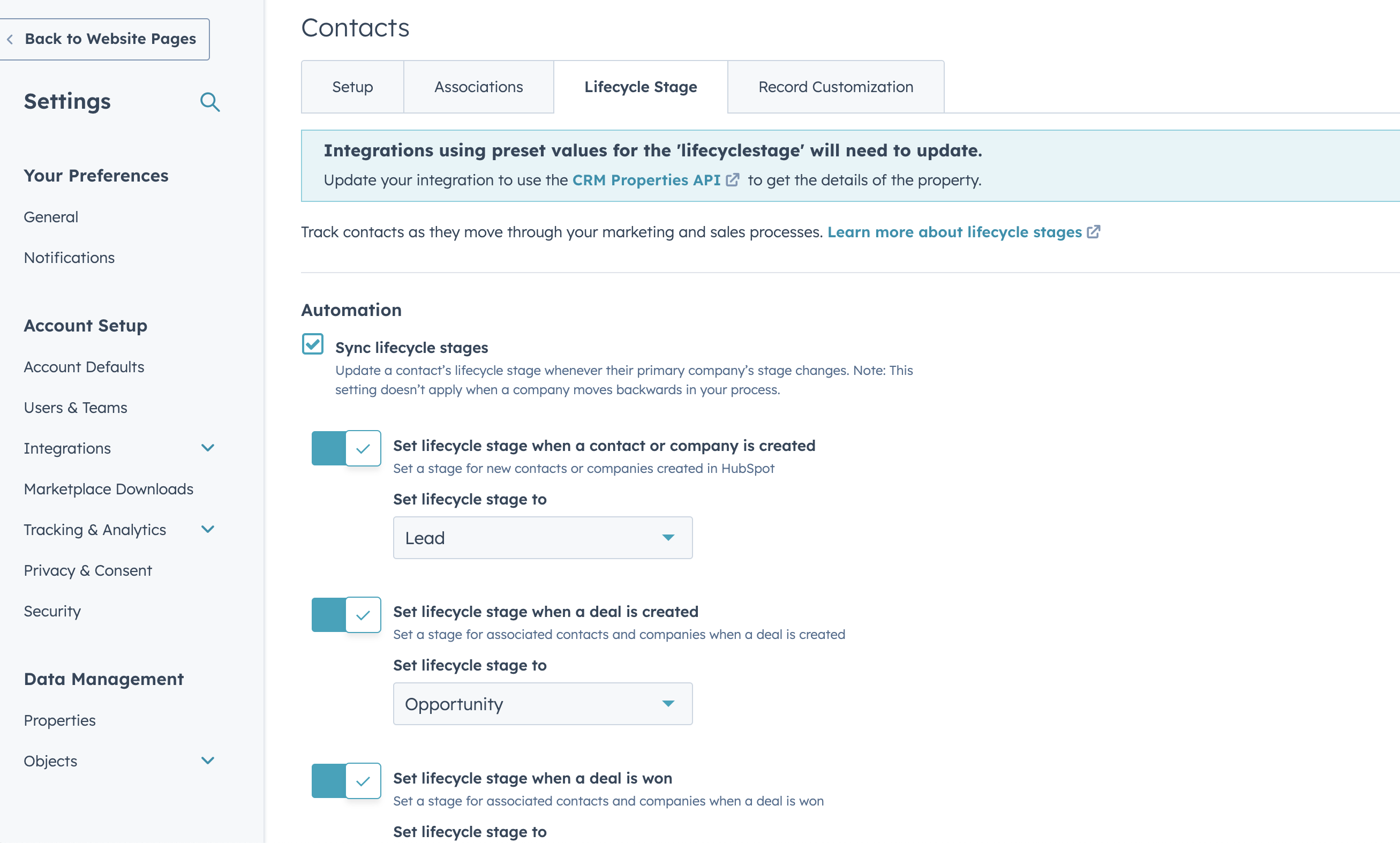Open the Objects section chevron
Image resolution: width=1400 pixels, height=843 pixels.
208,761
